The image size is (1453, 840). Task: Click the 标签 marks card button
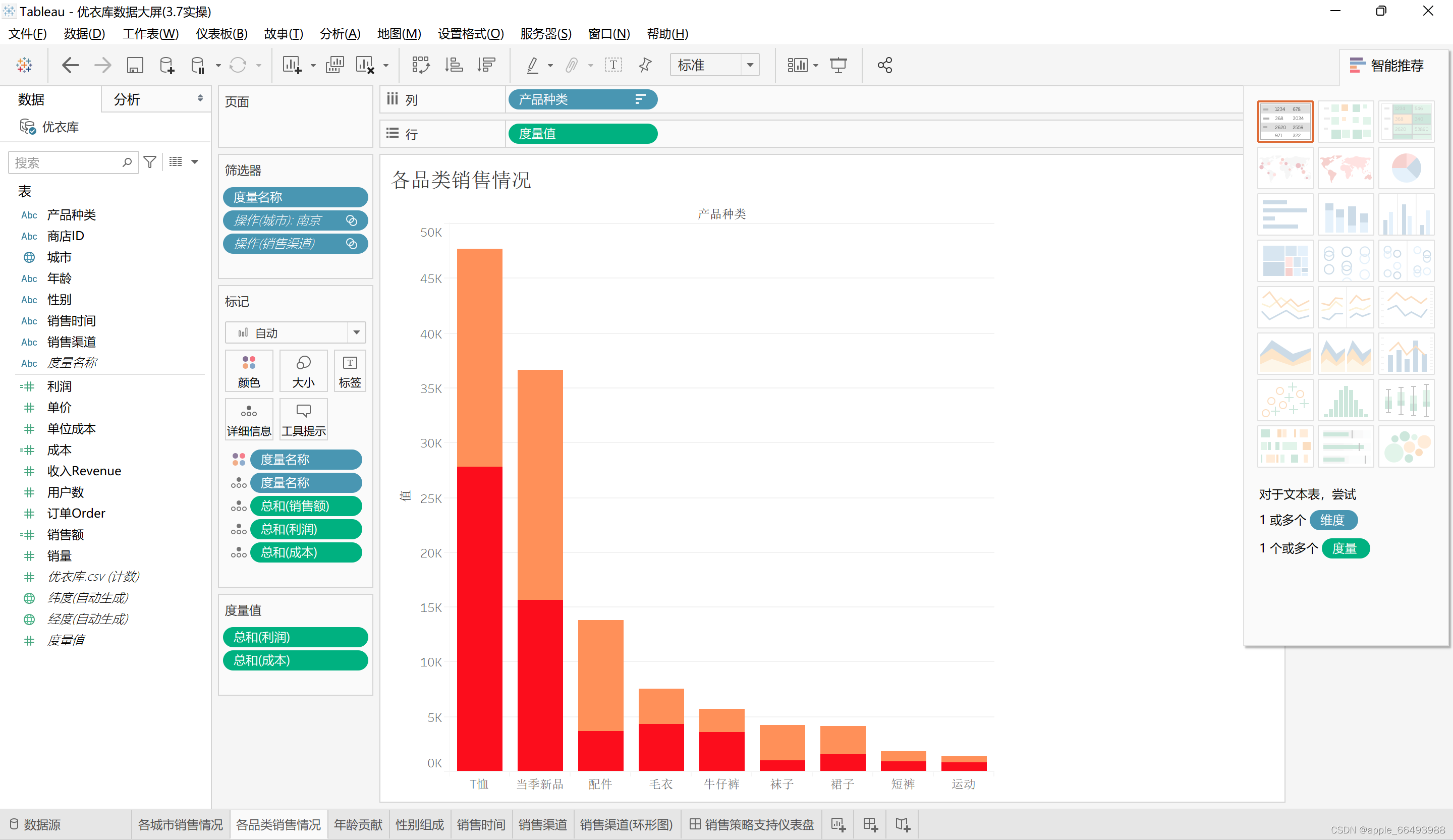[x=350, y=371]
